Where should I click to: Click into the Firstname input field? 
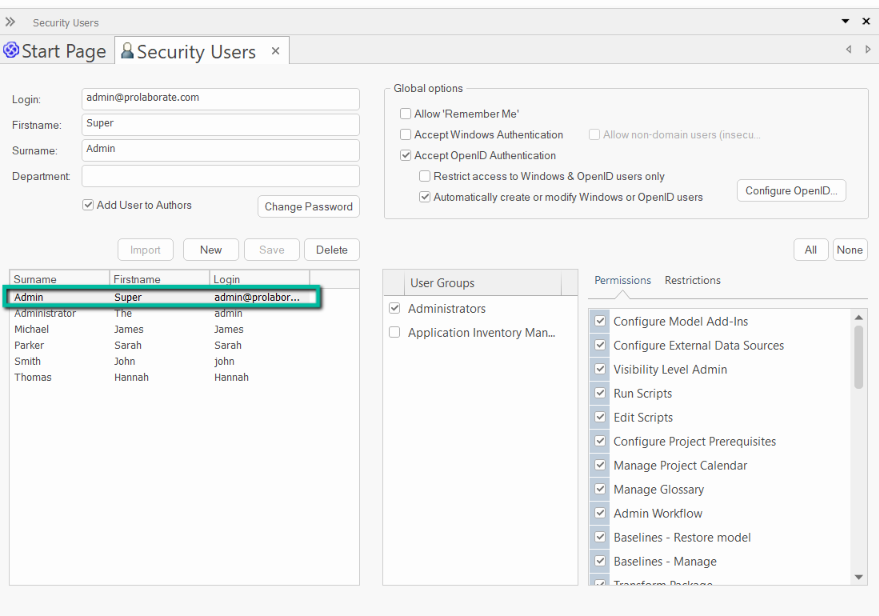pyautogui.click(x=220, y=124)
